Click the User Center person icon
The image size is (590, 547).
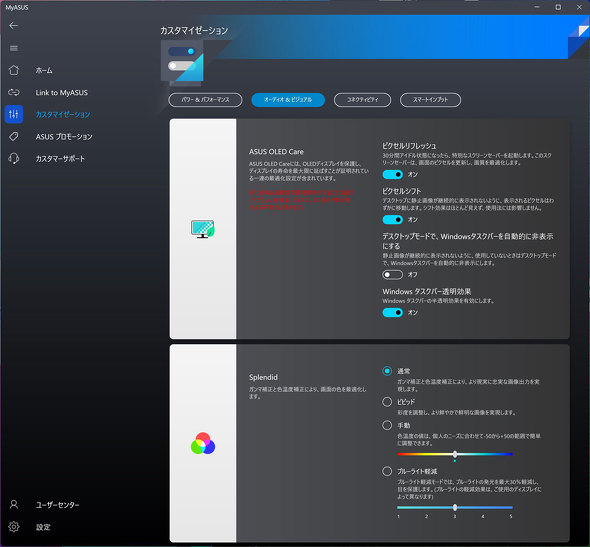pos(14,504)
